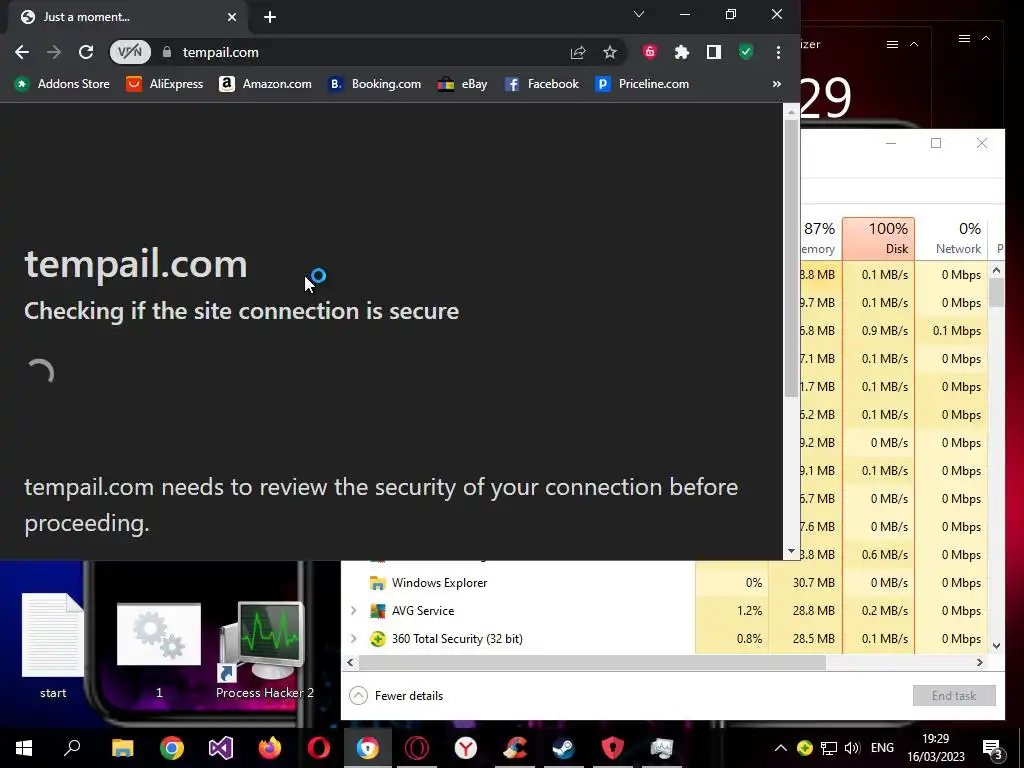Open the tab search dropdown arrow

point(639,14)
